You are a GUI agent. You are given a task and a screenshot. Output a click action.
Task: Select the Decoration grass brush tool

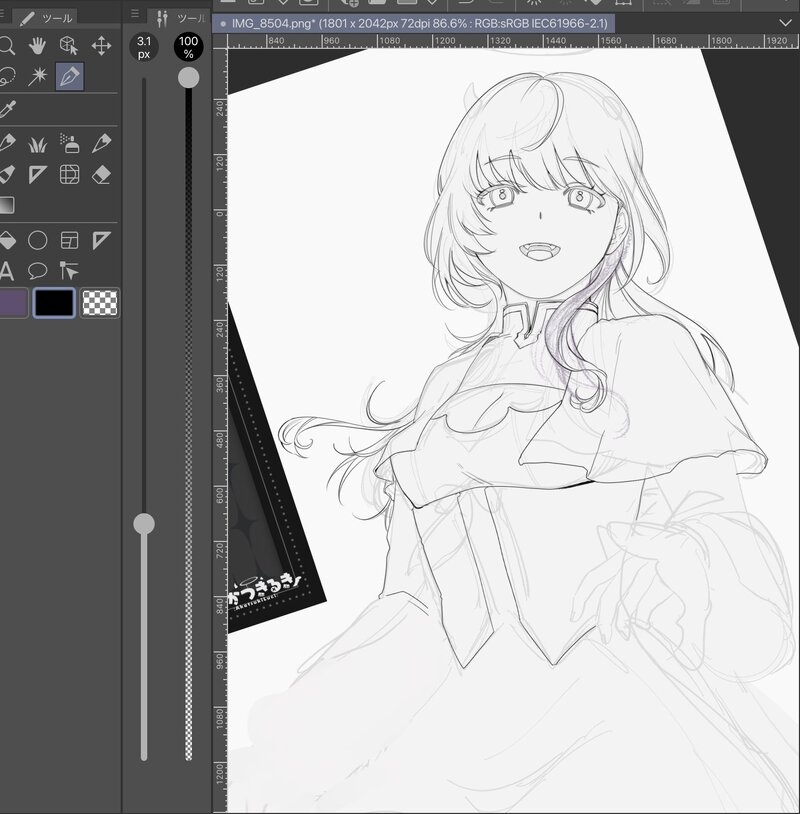point(37,144)
